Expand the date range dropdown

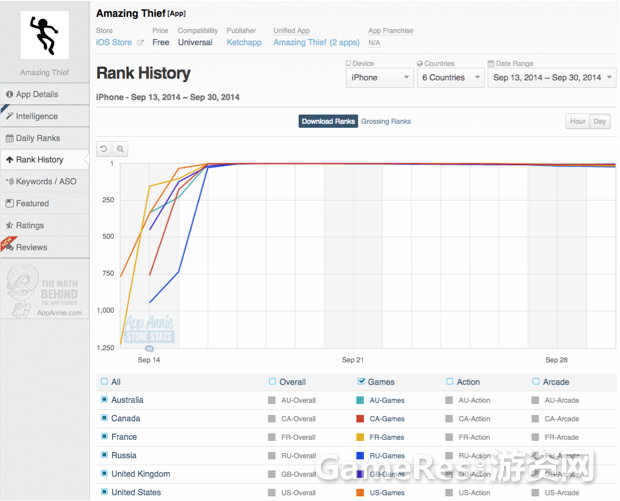(552, 78)
